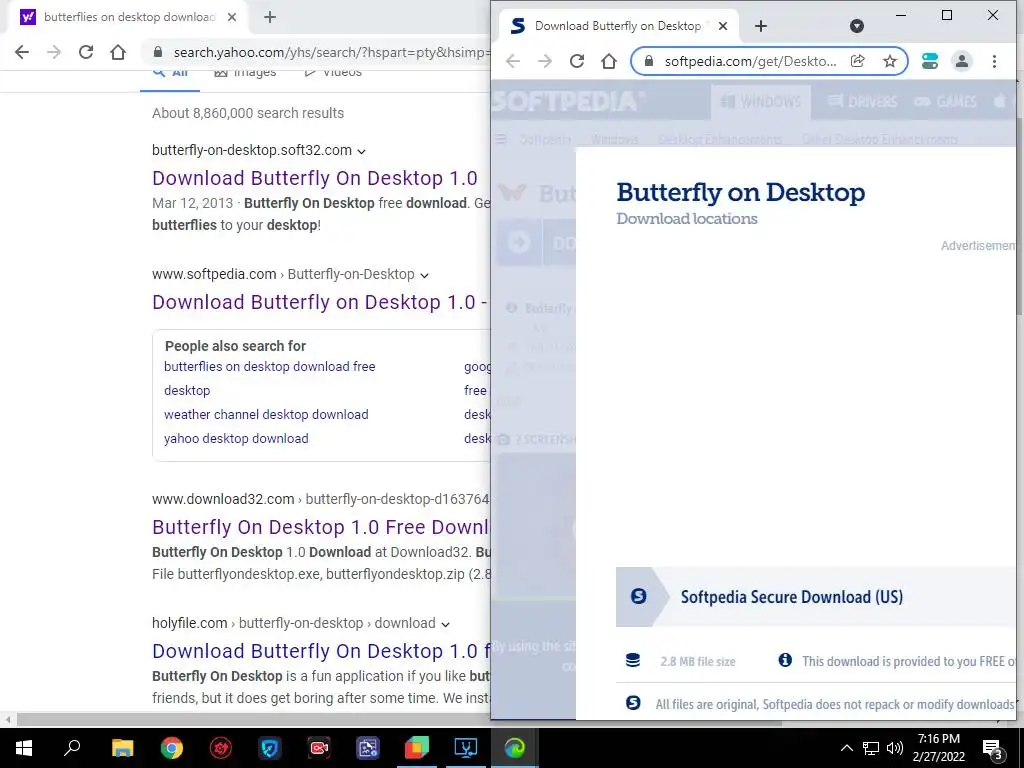This screenshot has width=1024, height=768.
Task: Click weather channel desktop download suggestion
Action: point(266,415)
